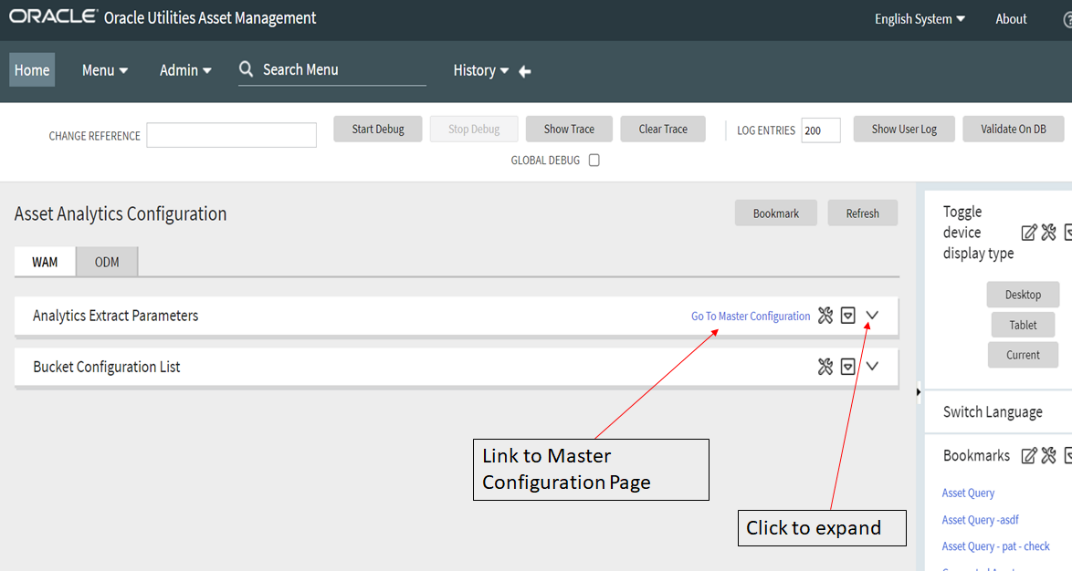Click the Bucket Configuration List title

(107, 367)
